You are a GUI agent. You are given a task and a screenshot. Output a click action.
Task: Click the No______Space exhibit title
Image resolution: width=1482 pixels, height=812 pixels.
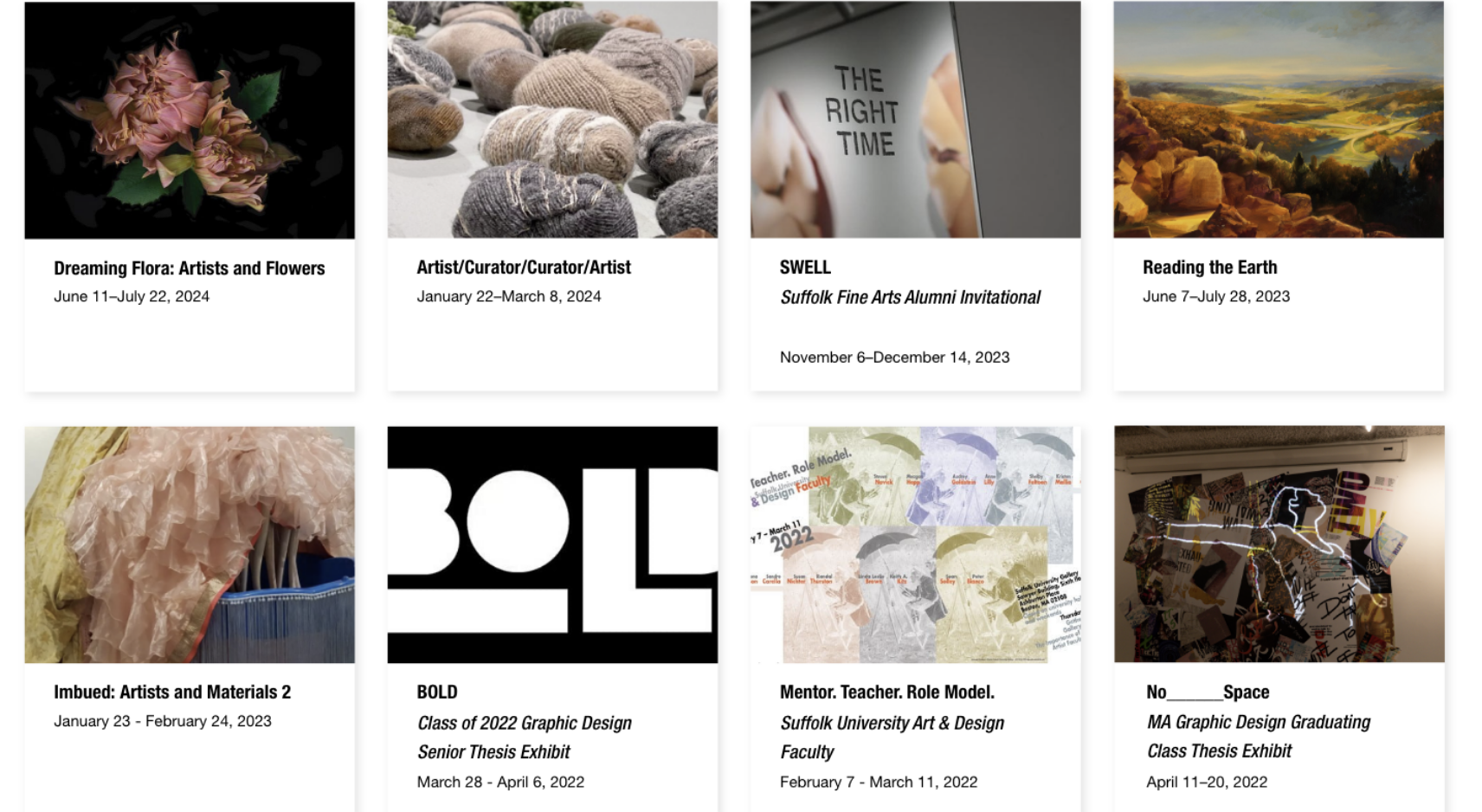tap(1208, 693)
